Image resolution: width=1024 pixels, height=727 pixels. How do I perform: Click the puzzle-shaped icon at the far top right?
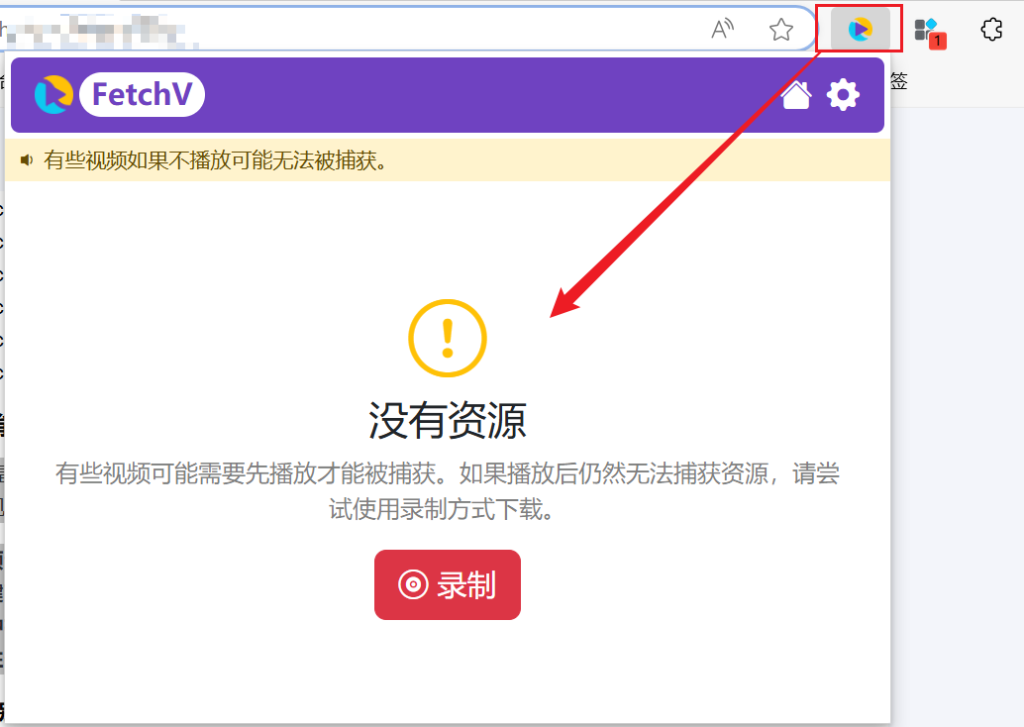click(991, 29)
